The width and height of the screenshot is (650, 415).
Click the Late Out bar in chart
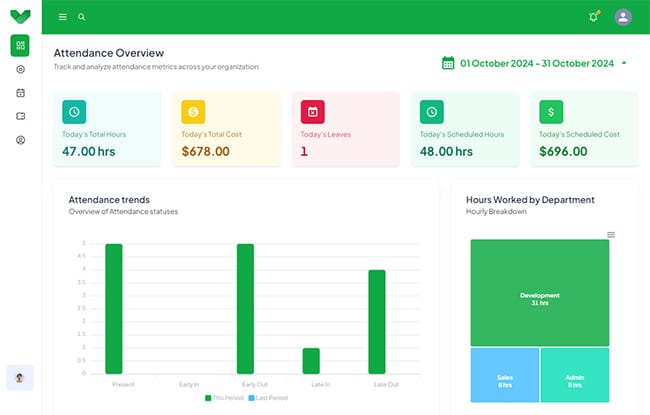(x=377, y=320)
